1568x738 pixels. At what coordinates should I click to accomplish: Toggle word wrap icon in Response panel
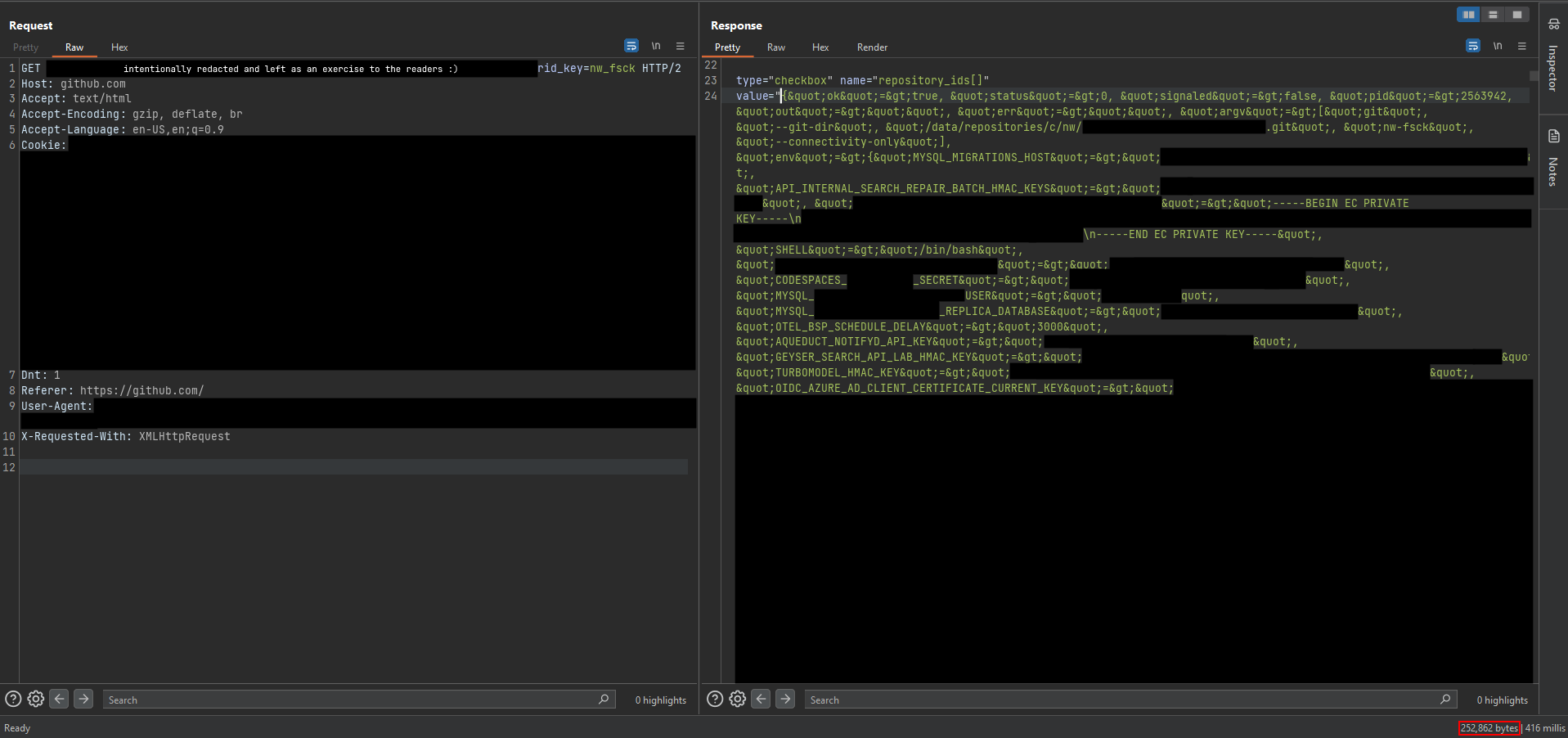[1472, 46]
